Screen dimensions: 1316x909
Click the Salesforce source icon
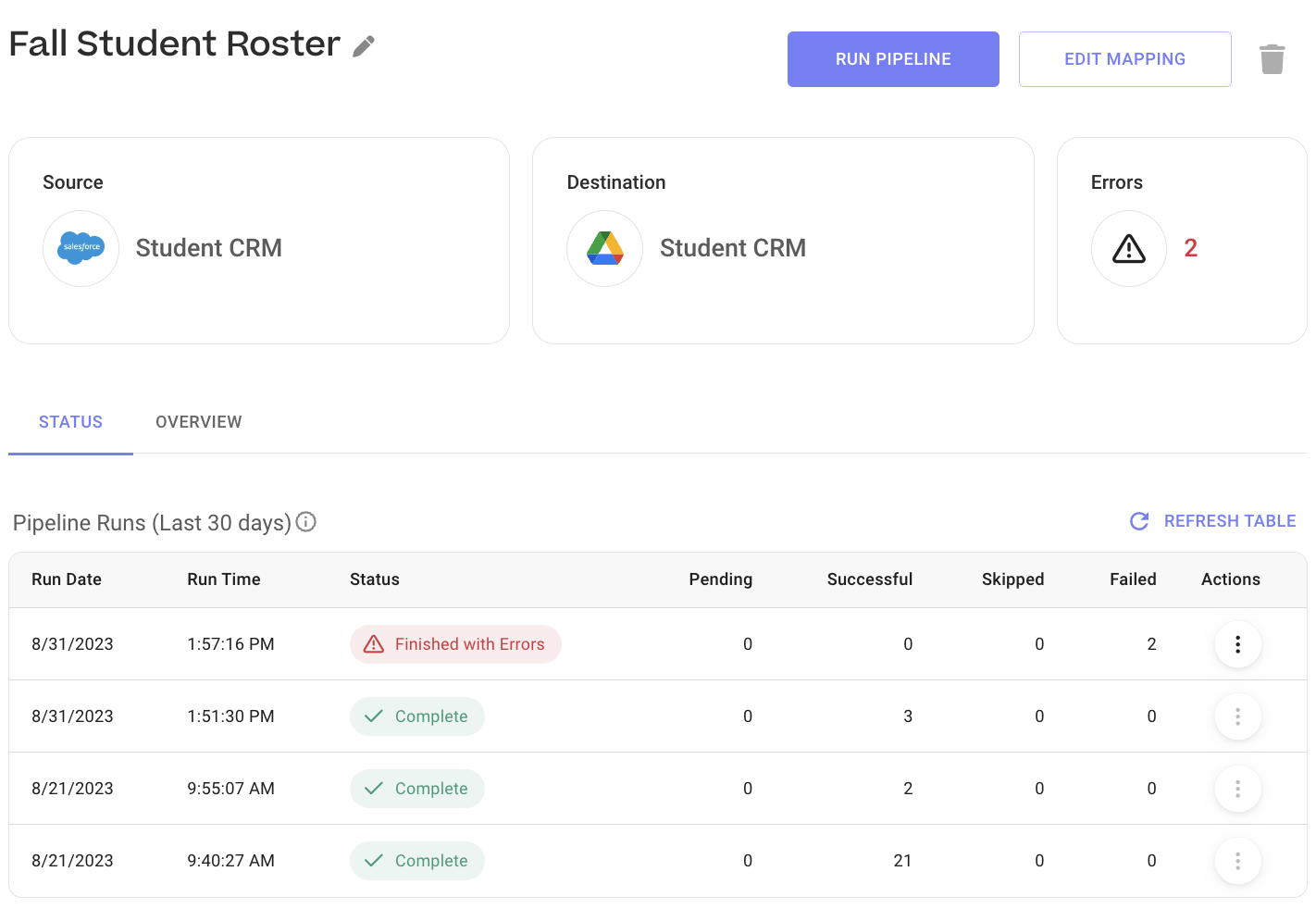click(81, 248)
